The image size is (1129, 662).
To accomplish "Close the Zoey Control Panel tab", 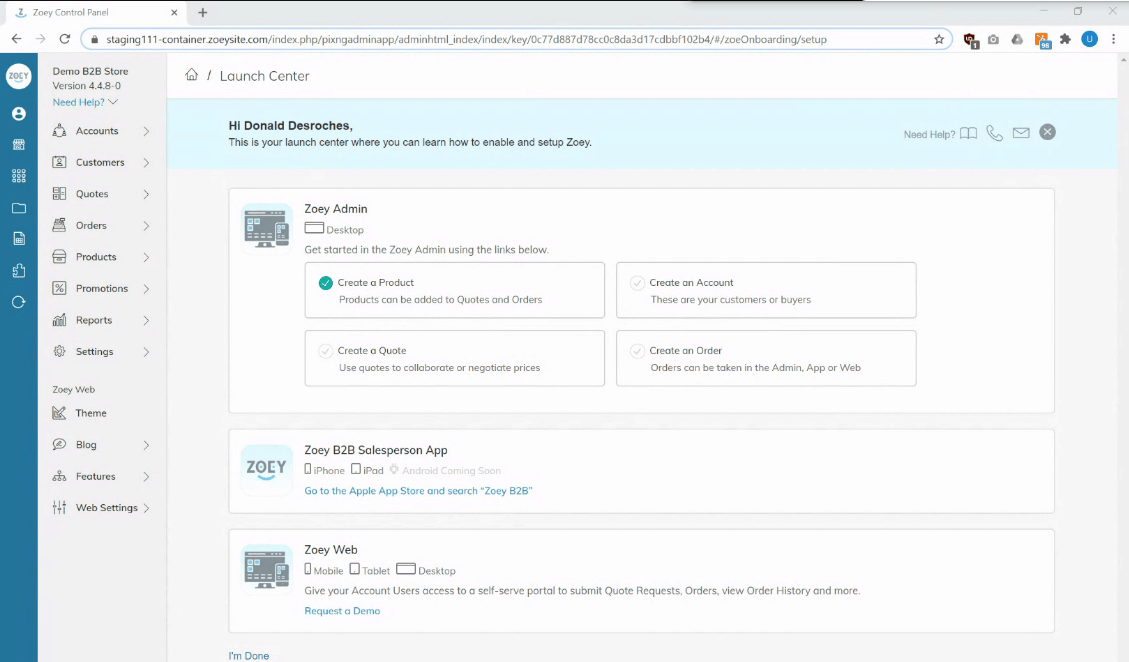I will (174, 12).
